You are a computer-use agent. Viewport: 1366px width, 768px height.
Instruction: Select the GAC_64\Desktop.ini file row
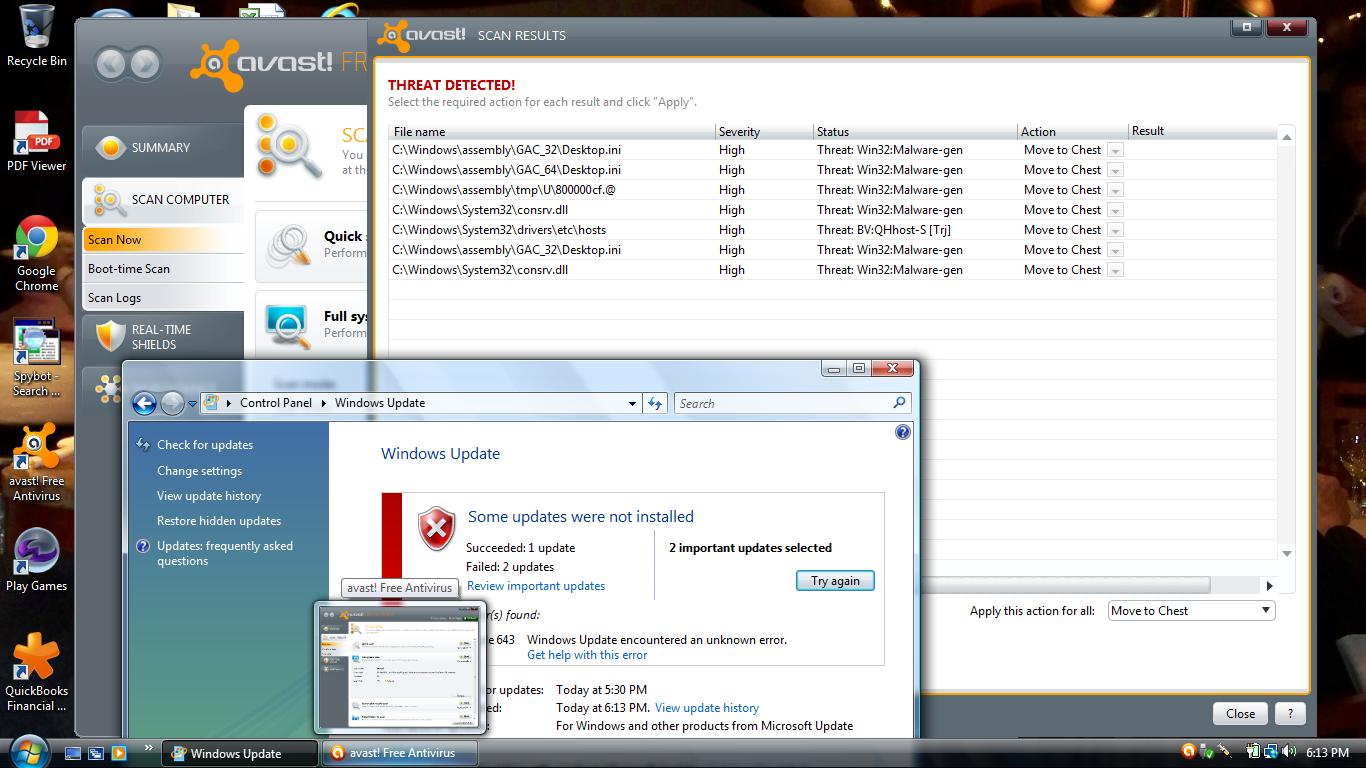[832, 170]
